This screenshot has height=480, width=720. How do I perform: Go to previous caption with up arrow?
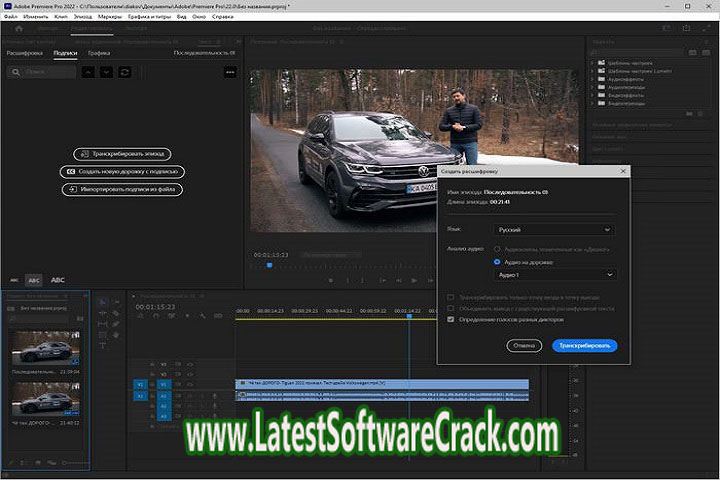[88, 72]
